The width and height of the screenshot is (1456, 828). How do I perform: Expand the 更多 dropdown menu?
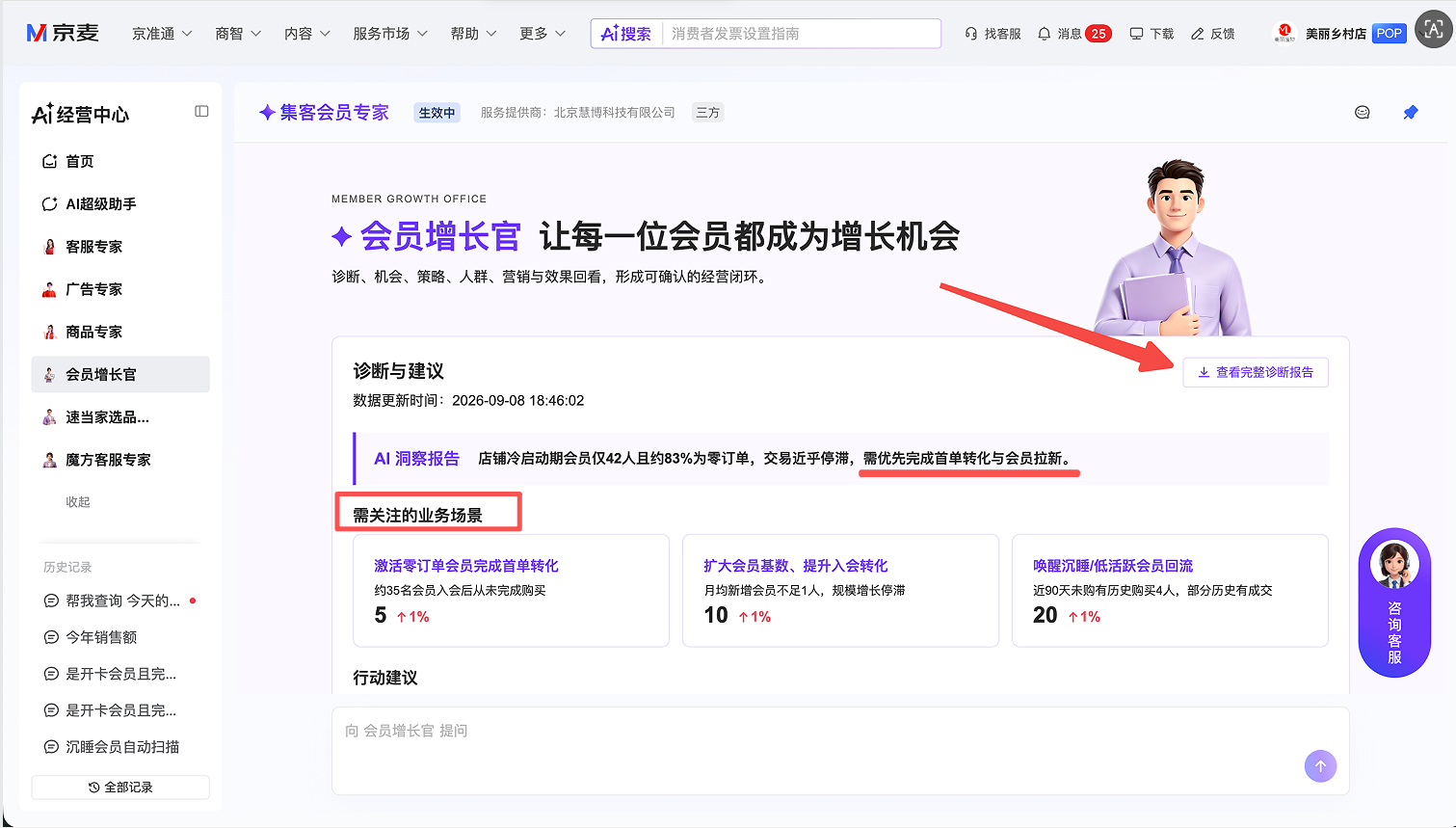pyautogui.click(x=543, y=34)
